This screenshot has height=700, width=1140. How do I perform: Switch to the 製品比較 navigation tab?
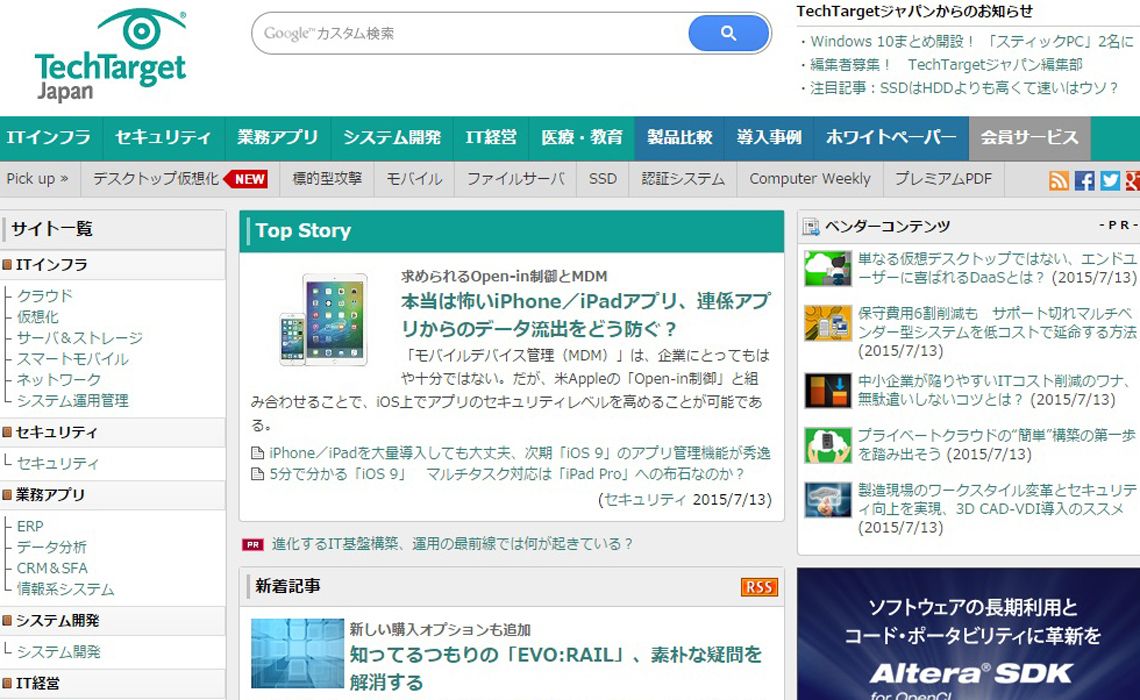(x=679, y=138)
